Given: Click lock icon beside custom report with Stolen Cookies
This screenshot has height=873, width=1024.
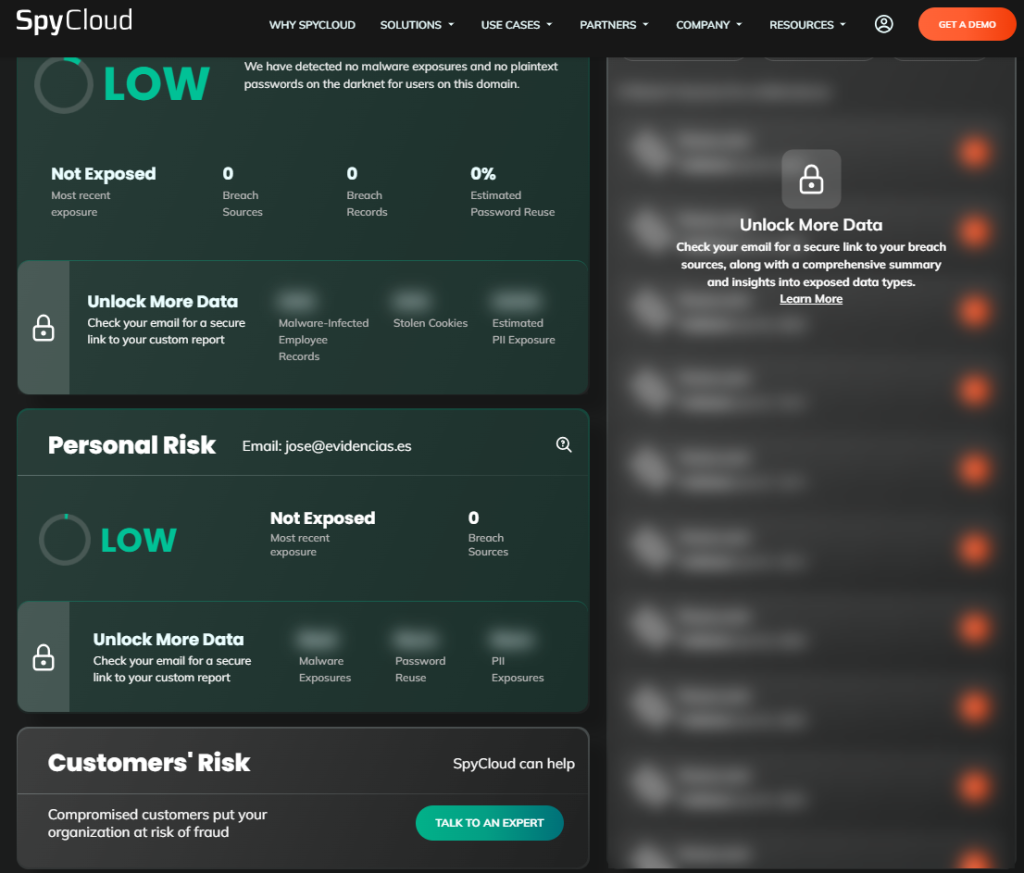Looking at the screenshot, I should pyautogui.click(x=44, y=328).
